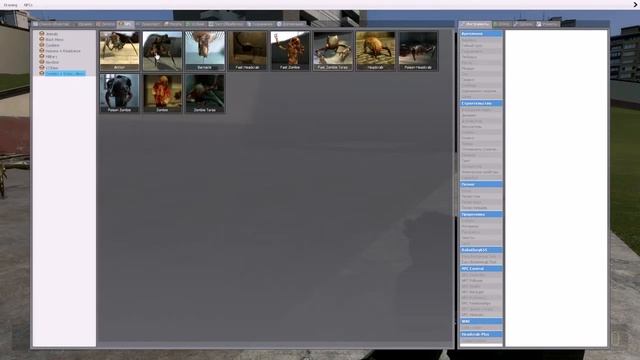Spawn the Fast Zombie Torso NPC

click(x=333, y=51)
